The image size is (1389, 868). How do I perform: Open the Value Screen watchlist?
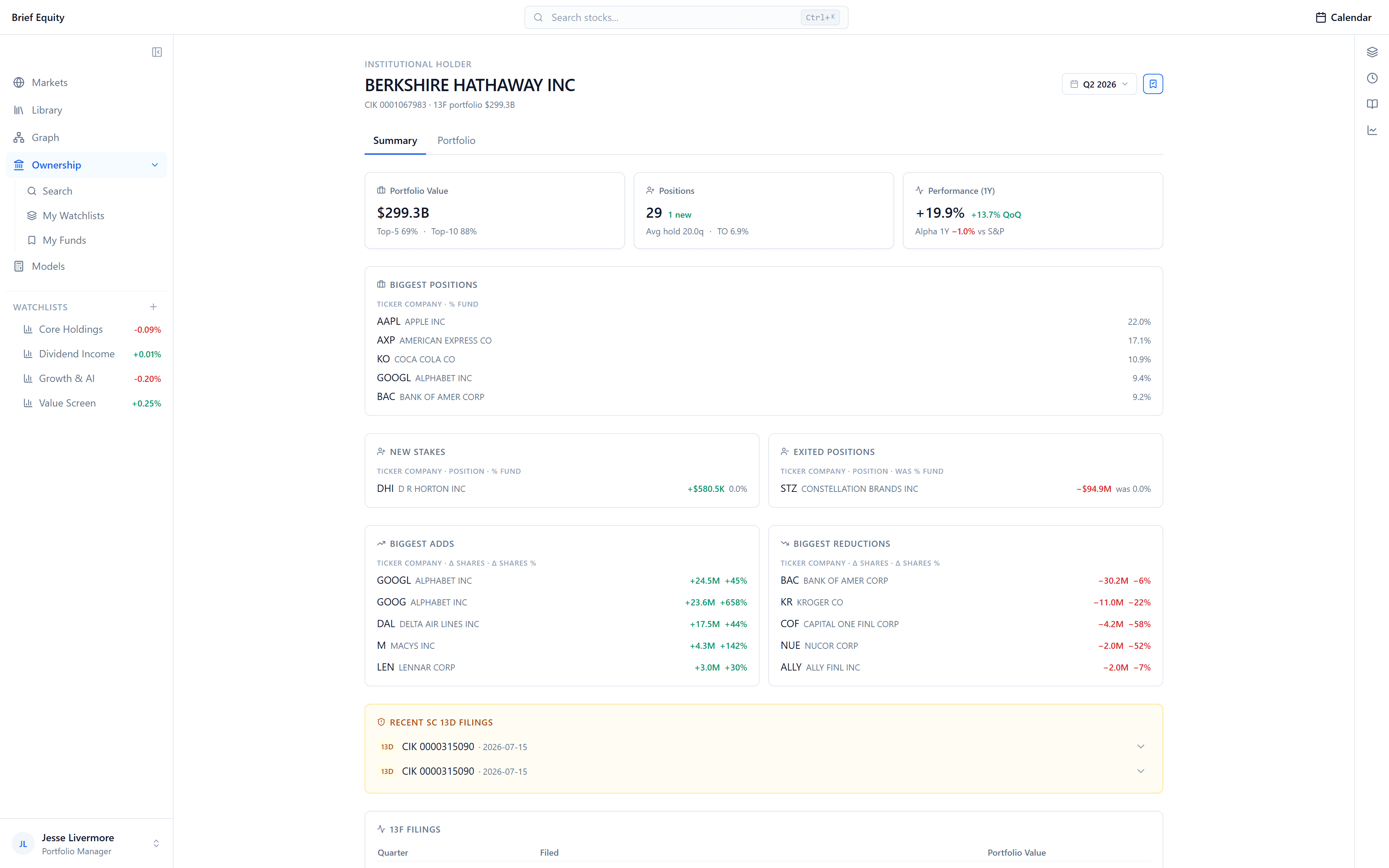[92, 404]
